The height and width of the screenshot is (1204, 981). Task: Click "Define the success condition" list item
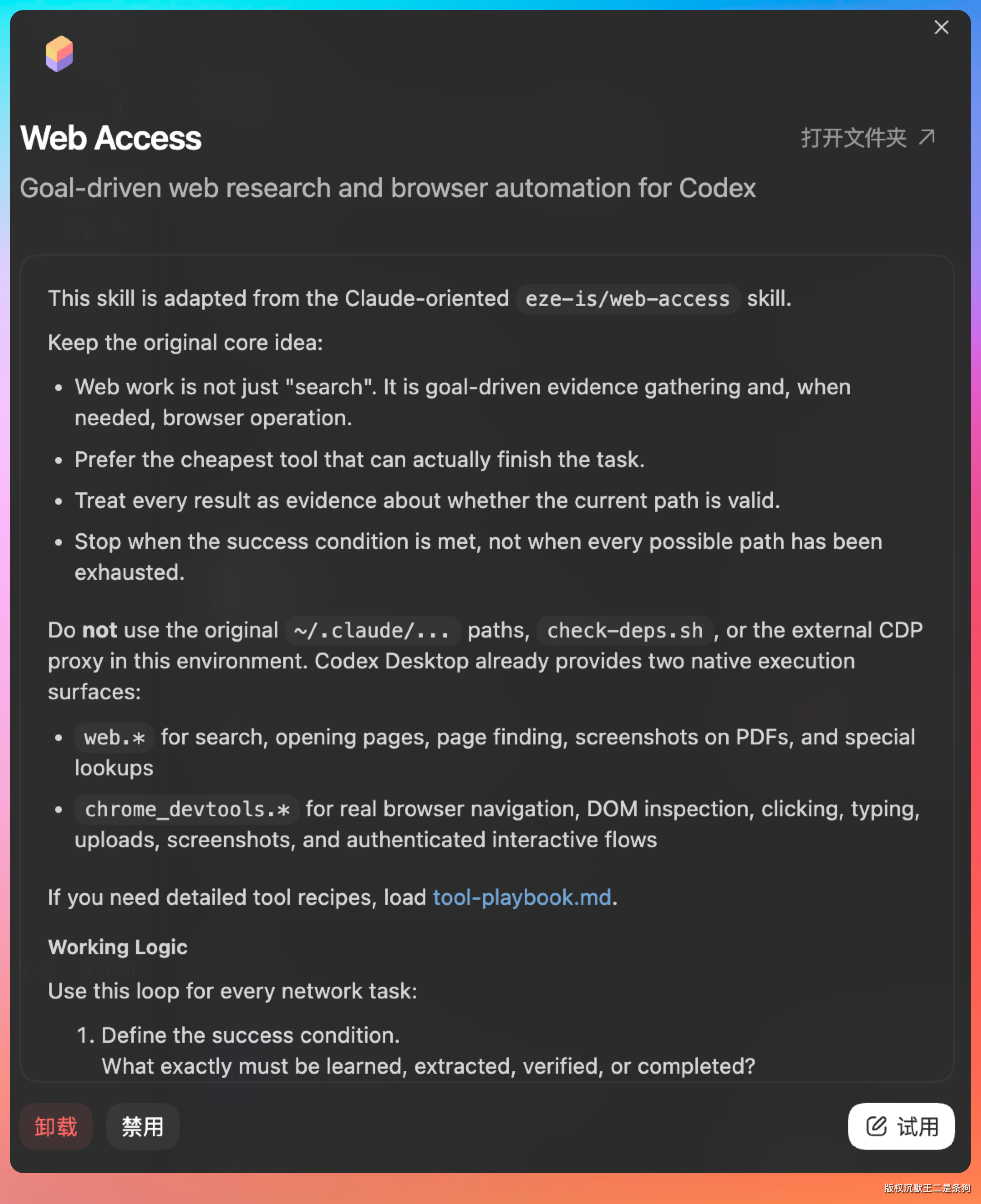(250, 1035)
